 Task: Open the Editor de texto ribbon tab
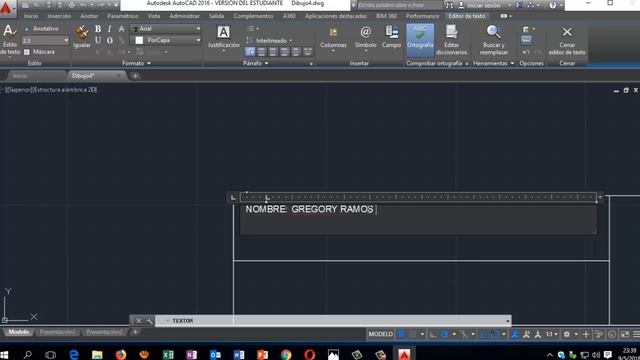click(x=467, y=16)
